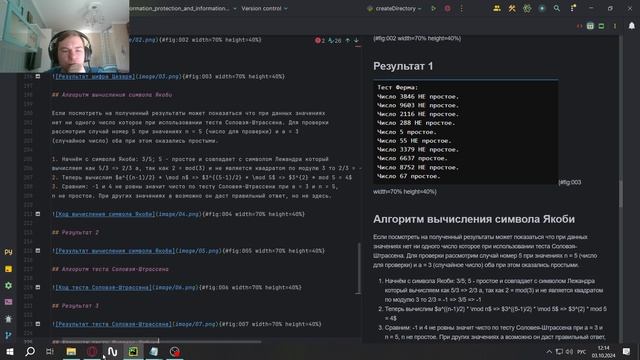Open Search Everywhere magnifier
640x360 pixels.
coord(556,8)
